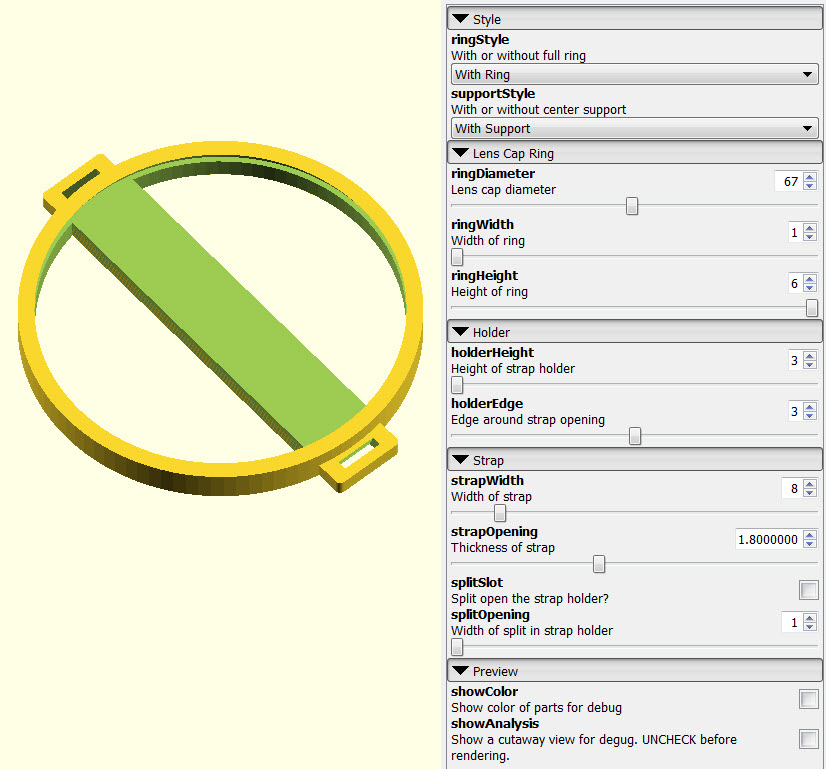Viewport: 826px width, 769px height.
Task: Click the strapWidth slider handle
Action: [500, 513]
